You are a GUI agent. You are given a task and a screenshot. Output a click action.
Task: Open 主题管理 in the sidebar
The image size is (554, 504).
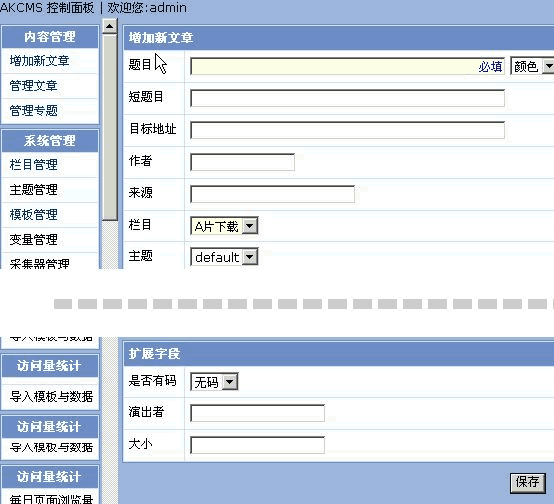34,190
